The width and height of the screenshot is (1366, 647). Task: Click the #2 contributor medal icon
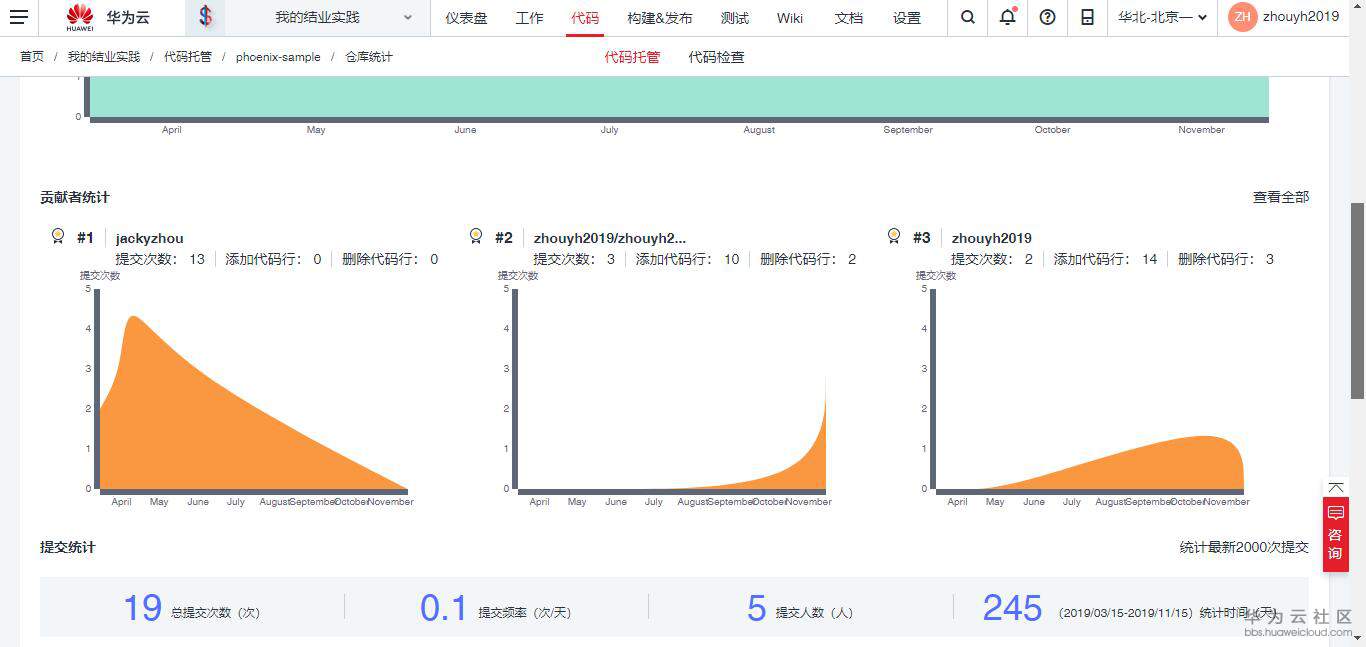(476, 236)
